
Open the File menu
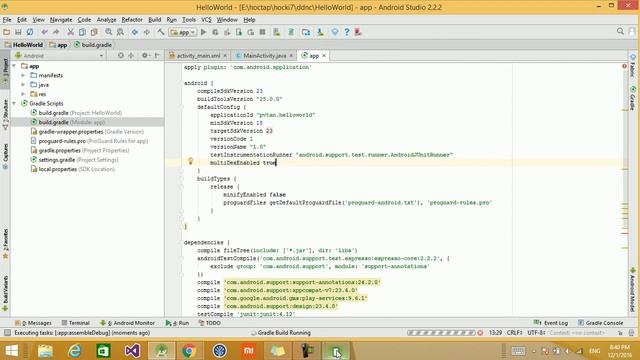pos(7,20)
